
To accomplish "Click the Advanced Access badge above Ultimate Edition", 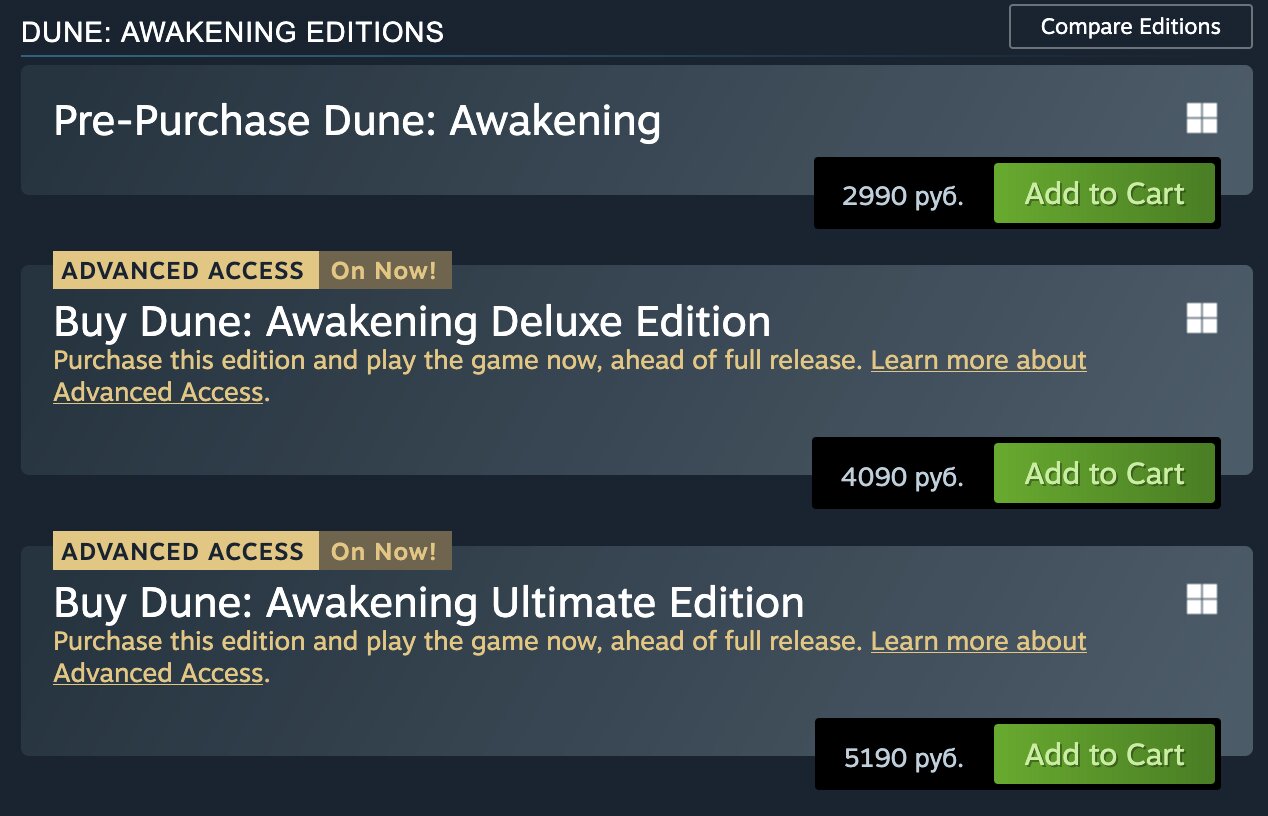I will (185, 551).
